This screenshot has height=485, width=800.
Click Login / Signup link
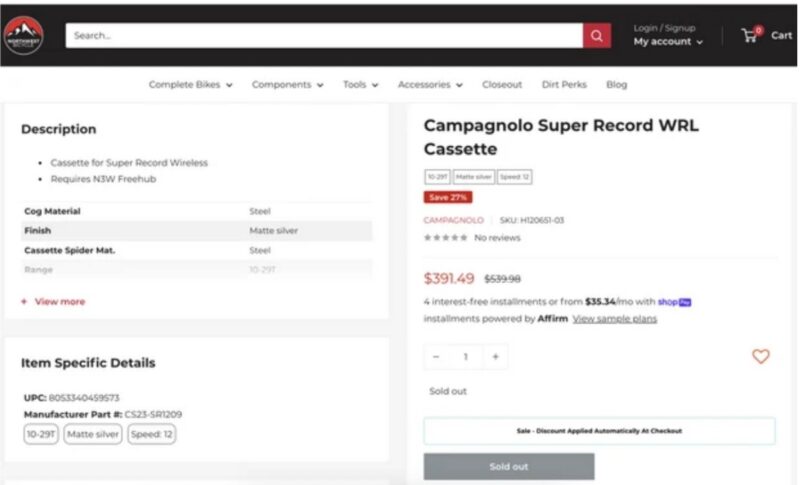664,28
